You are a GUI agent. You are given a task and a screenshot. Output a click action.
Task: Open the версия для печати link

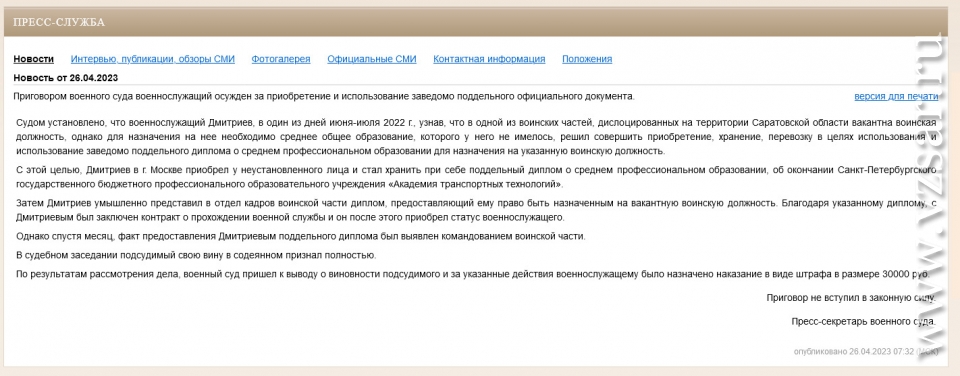tap(896, 96)
